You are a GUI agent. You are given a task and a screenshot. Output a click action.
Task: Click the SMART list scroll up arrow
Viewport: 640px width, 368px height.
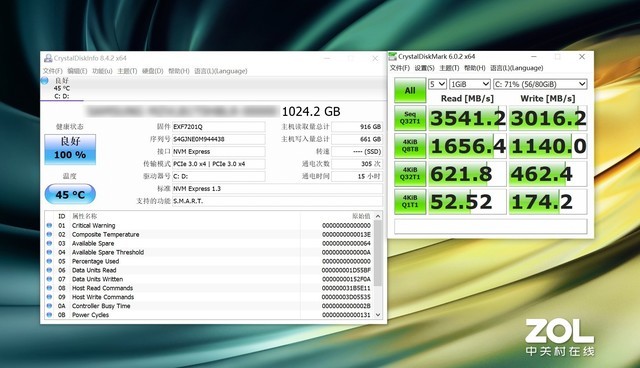[378, 216]
